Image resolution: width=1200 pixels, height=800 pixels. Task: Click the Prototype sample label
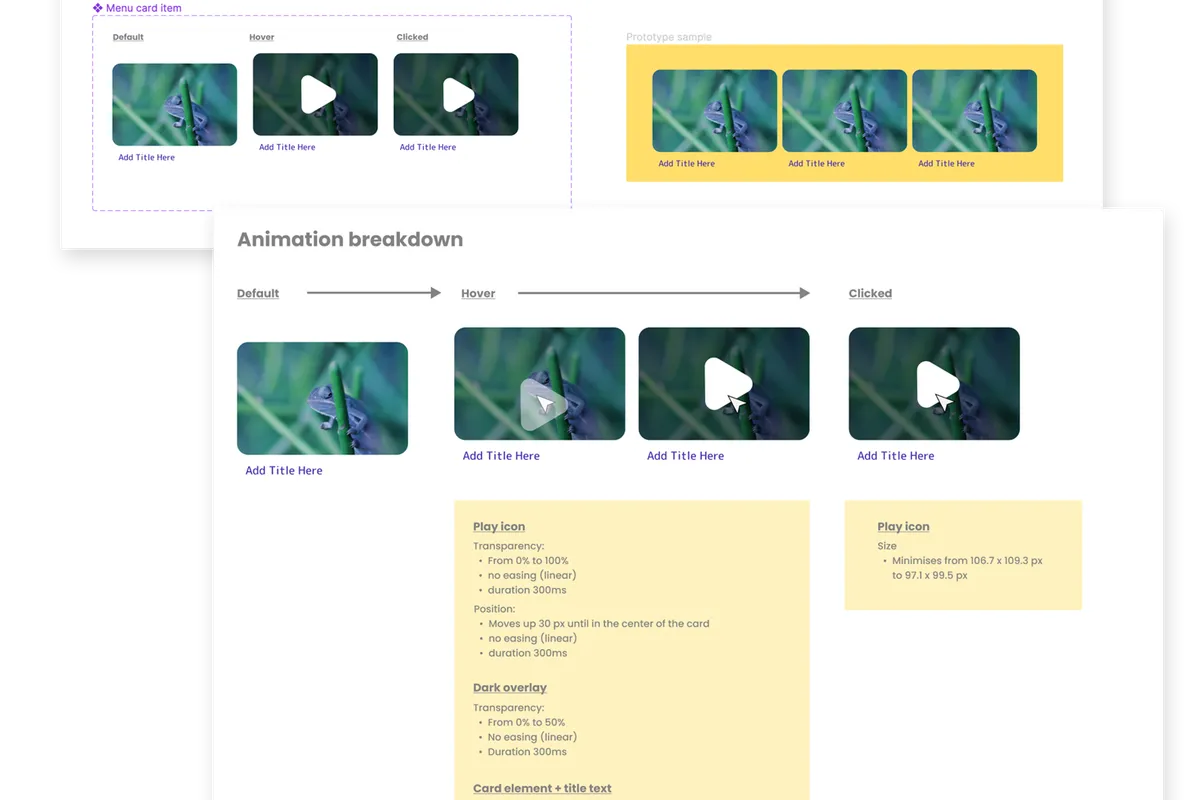pyautogui.click(x=669, y=37)
